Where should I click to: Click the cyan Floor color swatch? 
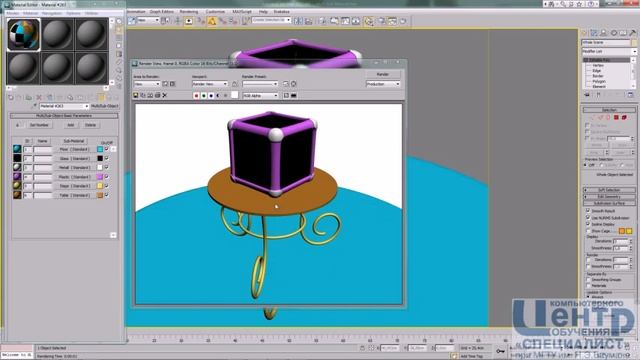[x=100, y=149]
